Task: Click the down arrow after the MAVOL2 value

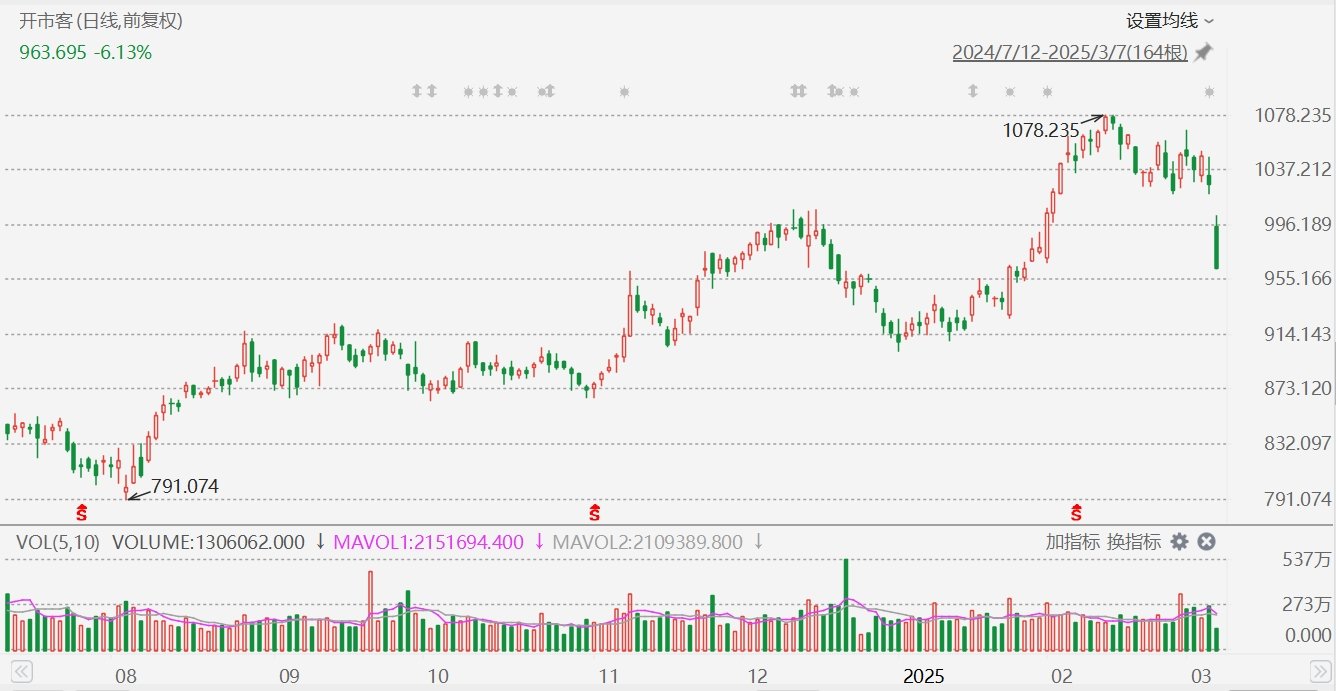Action: (759, 542)
